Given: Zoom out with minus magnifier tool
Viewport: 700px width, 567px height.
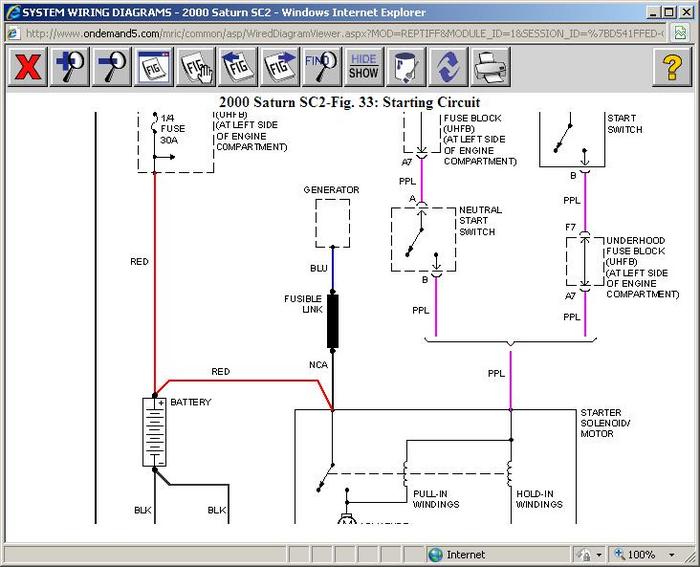Looking at the screenshot, I should pyautogui.click(x=112, y=67).
